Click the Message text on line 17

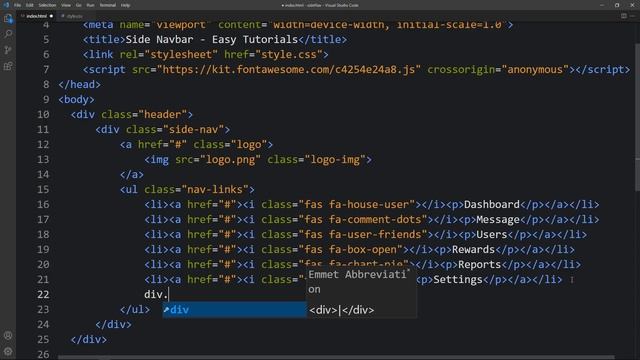pyautogui.click(x=498, y=220)
